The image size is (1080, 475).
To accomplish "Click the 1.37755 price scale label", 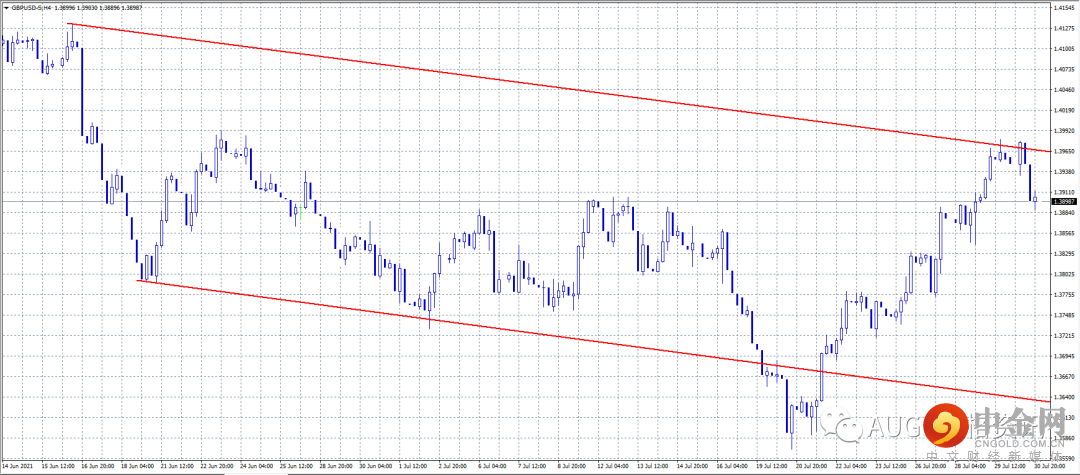I will coord(1065,295).
